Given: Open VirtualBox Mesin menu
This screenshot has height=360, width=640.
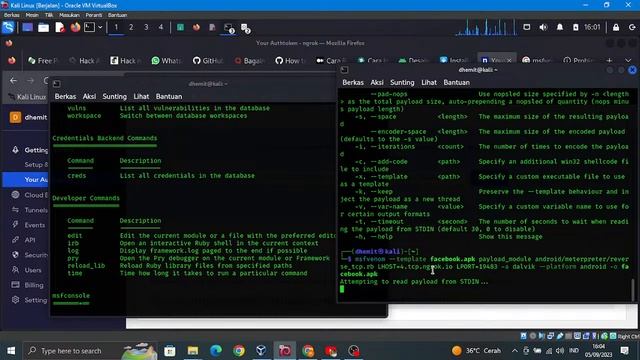Looking at the screenshot, I should point(32,15).
